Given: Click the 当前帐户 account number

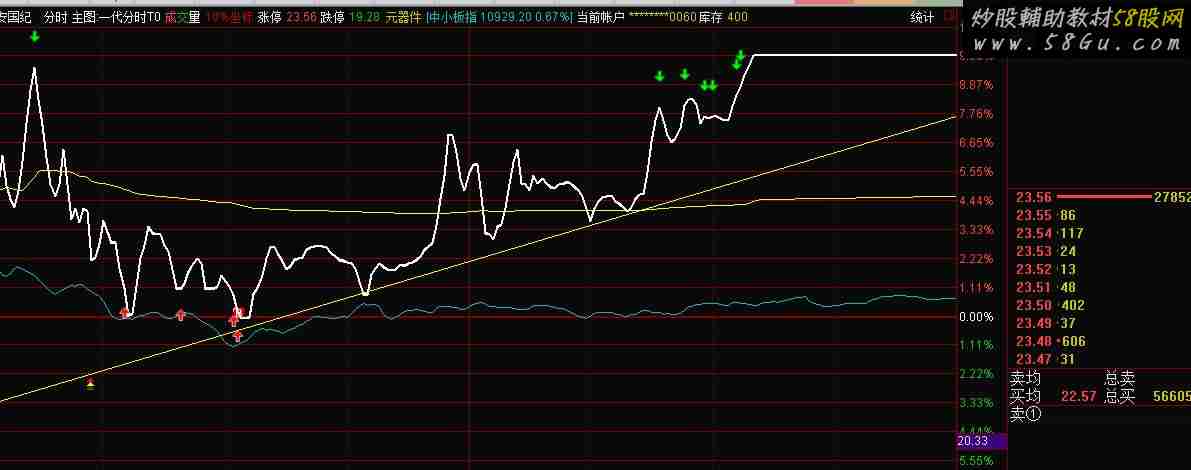Looking at the screenshot, I should click(637, 17).
